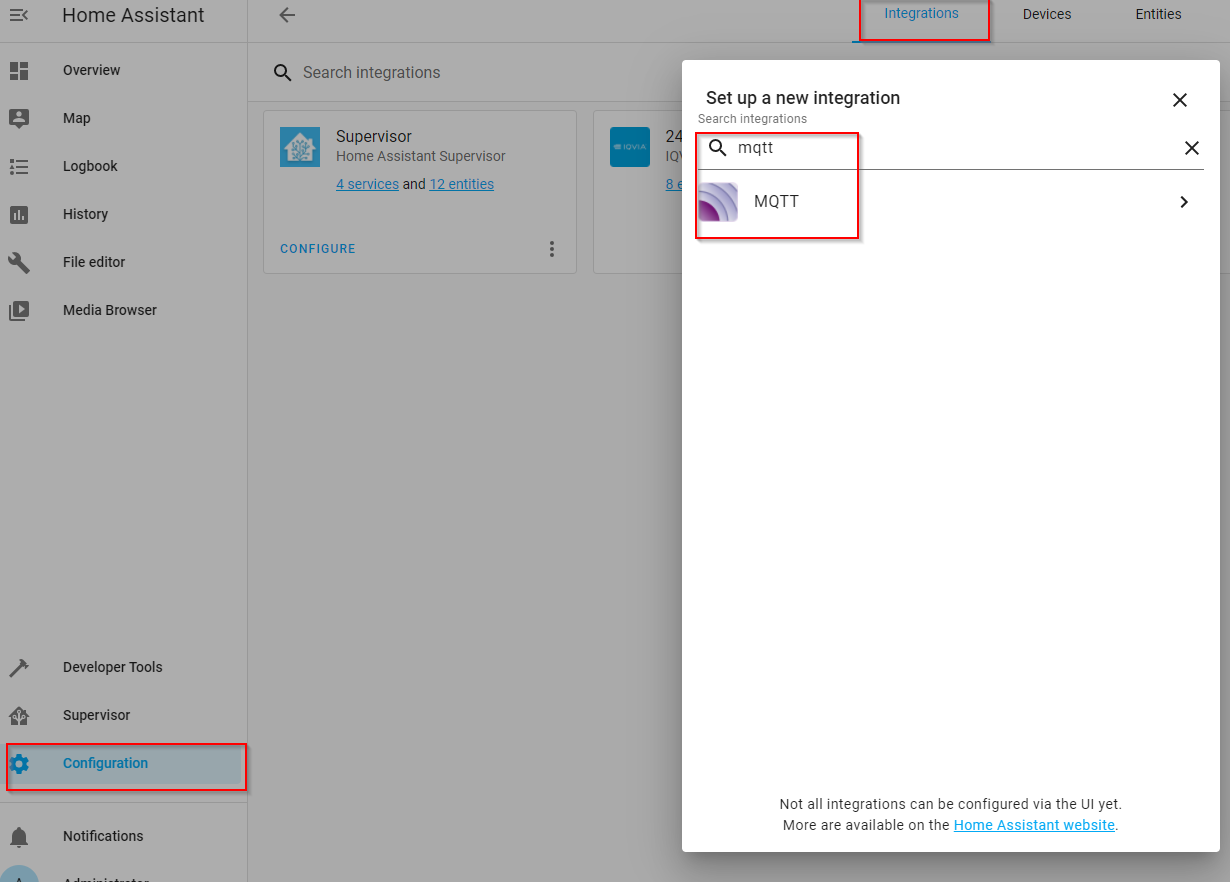Select Configuration in the sidebar
This screenshot has height=882, width=1230.
pyautogui.click(x=123, y=764)
